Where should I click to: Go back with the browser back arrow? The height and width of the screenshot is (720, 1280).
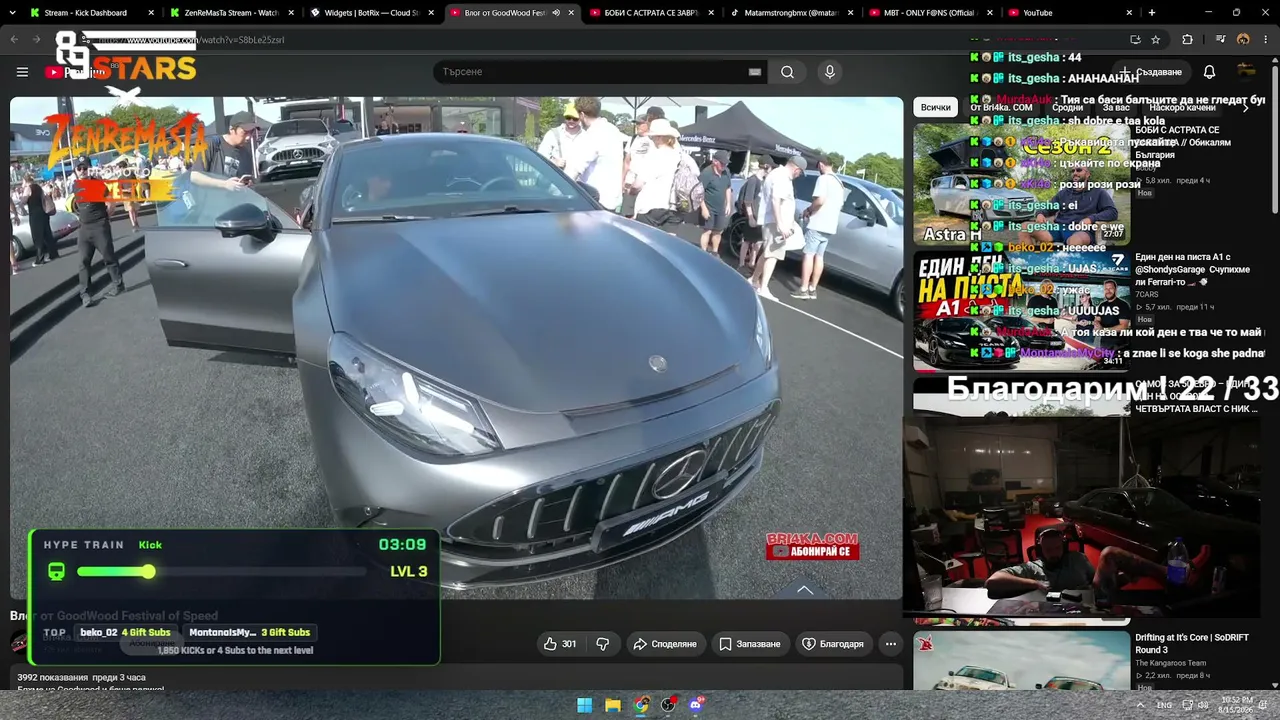click(x=14, y=40)
